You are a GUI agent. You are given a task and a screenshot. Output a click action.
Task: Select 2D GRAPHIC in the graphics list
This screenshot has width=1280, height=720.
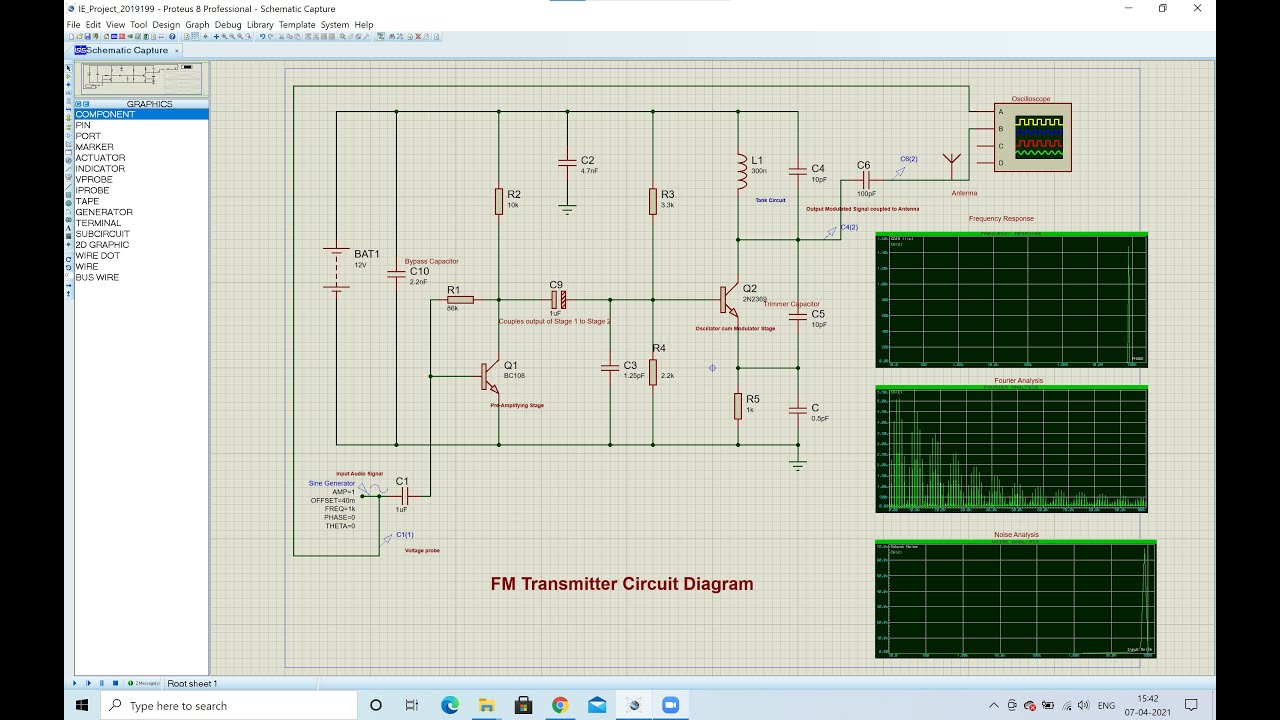pyautogui.click(x=141, y=245)
